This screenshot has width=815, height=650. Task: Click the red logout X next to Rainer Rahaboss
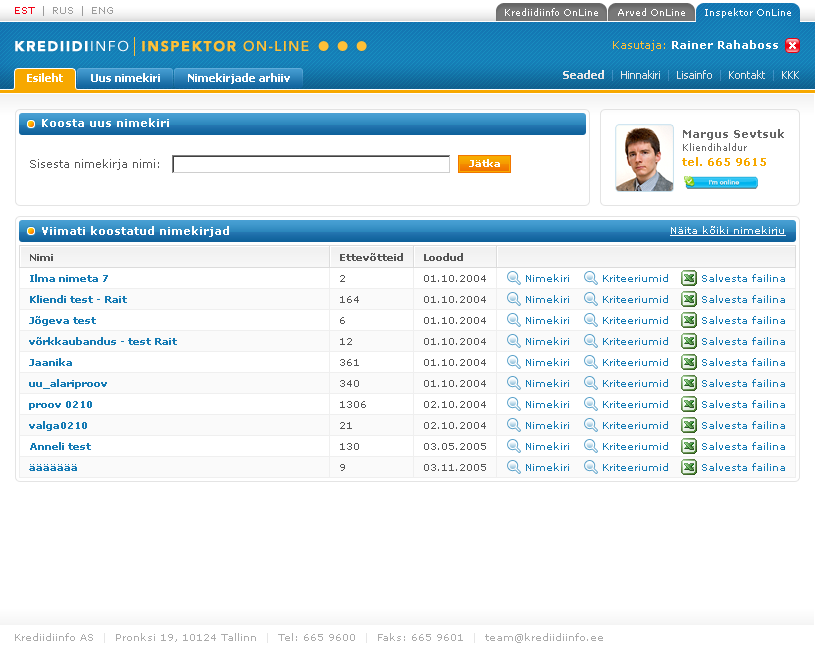click(x=792, y=46)
